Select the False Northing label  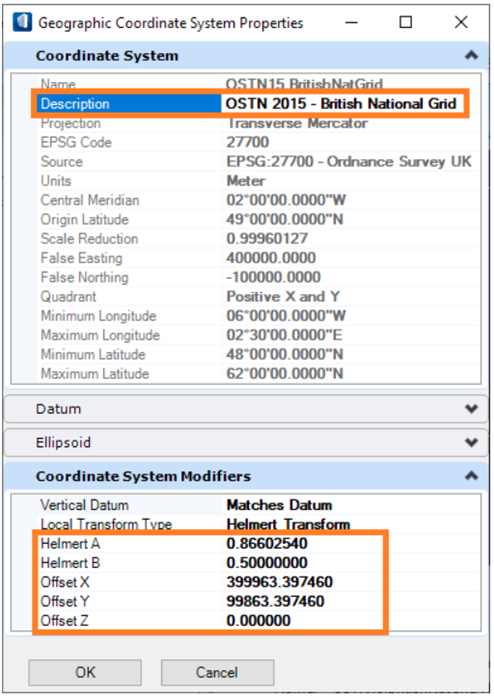point(84,277)
